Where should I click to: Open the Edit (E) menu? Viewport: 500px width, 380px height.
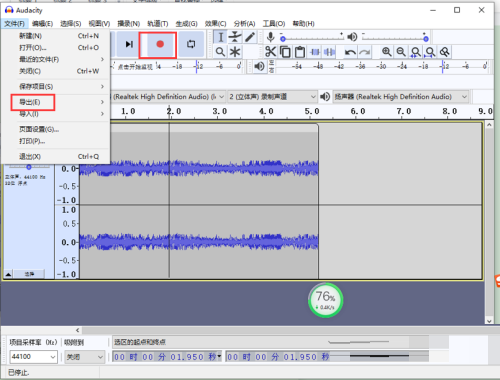click(x=42, y=24)
